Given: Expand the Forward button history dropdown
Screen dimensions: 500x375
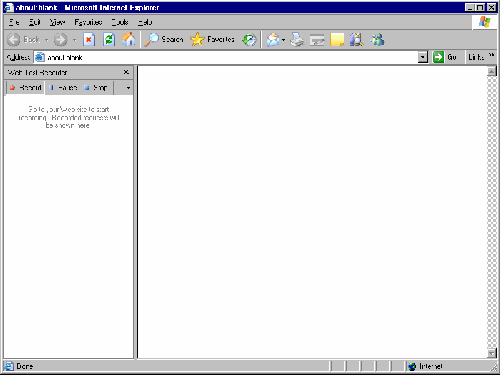Looking at the screenshot, I should [x=74, y=40].
